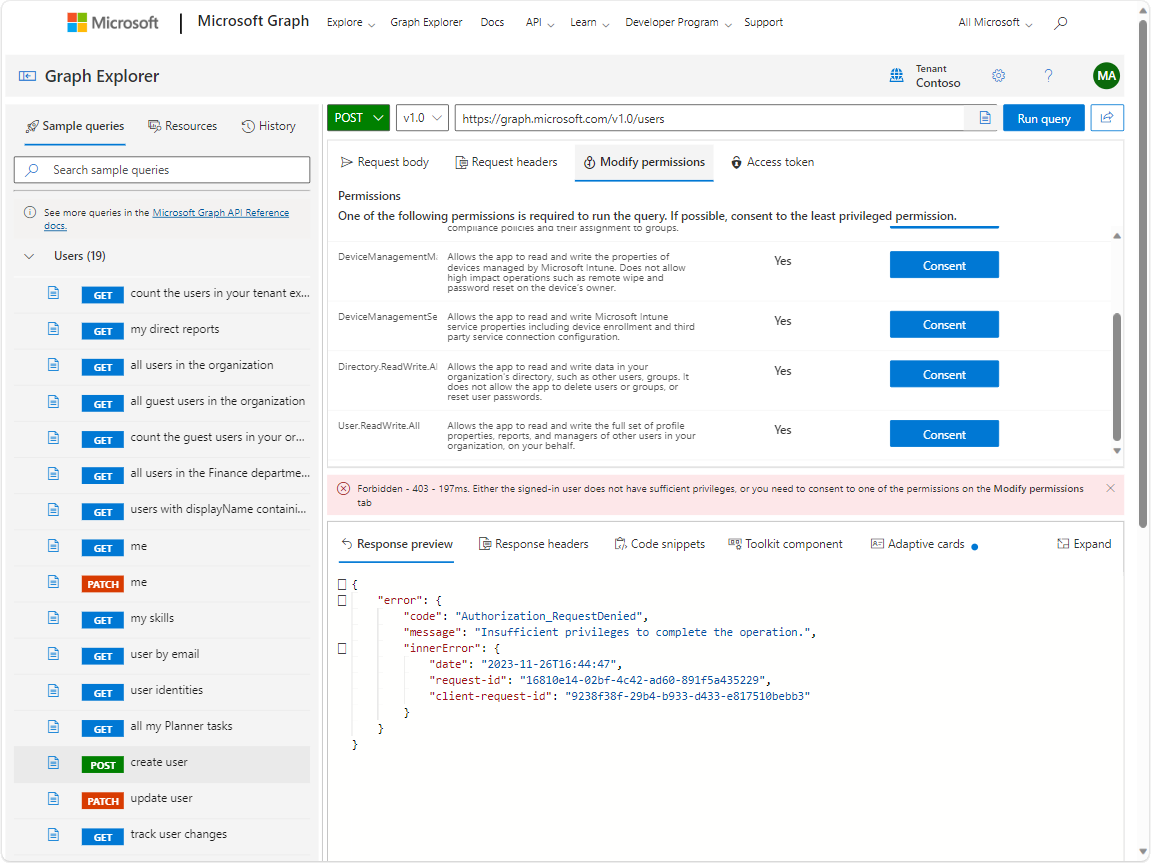This screenshot has width=1151, height=863.
Task: Collapse the Users (19) group
Action: pos(29,256)
